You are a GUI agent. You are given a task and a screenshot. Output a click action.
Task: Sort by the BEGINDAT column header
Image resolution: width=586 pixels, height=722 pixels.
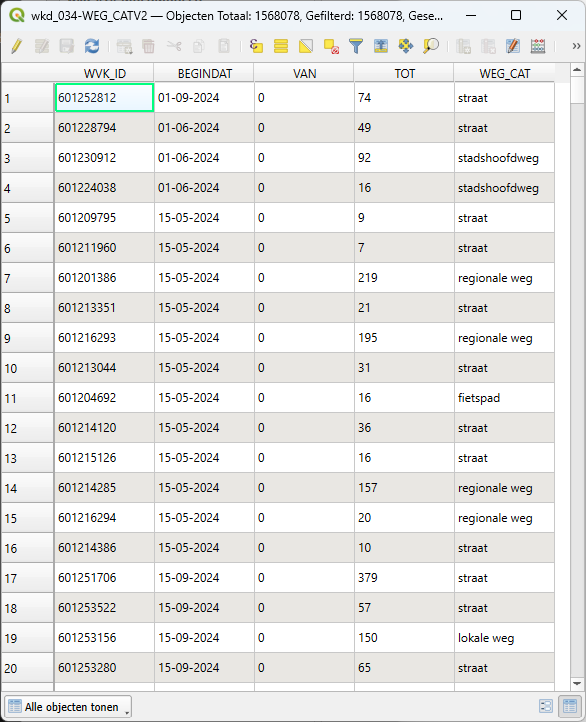point(204,73)
